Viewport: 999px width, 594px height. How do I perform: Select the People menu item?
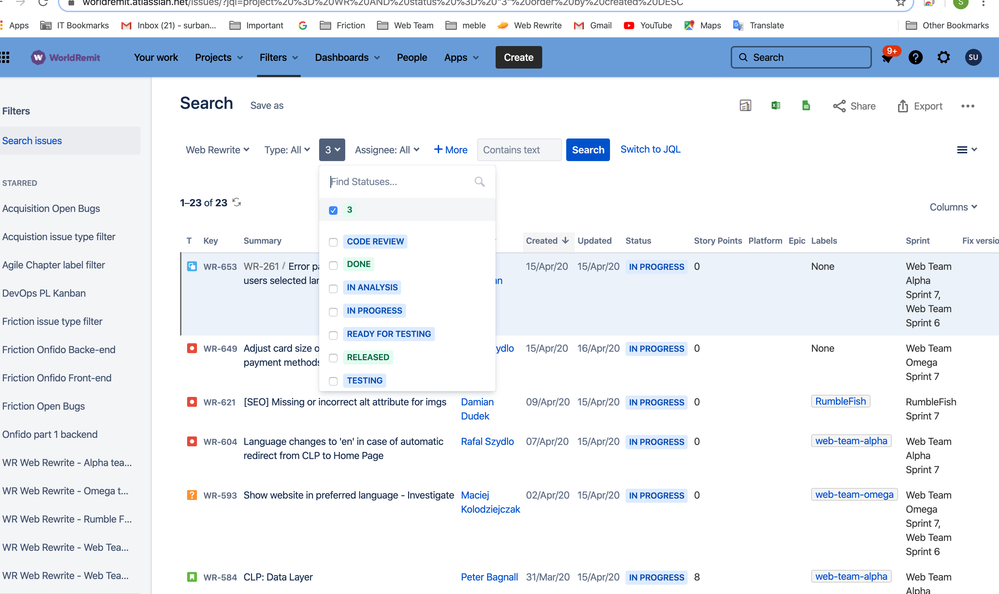pyautogui.click(x=411, y=57)
